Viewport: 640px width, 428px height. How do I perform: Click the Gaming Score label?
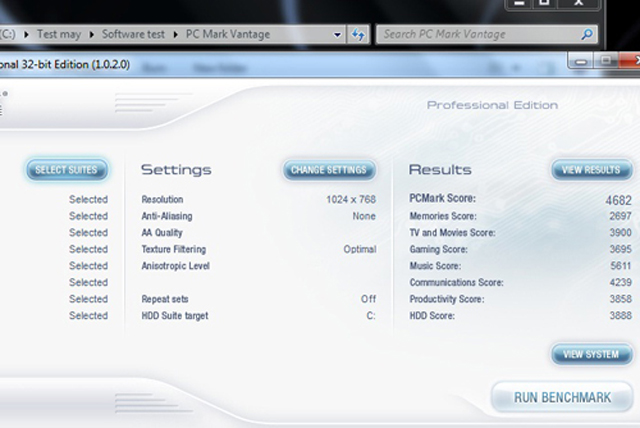439,249
